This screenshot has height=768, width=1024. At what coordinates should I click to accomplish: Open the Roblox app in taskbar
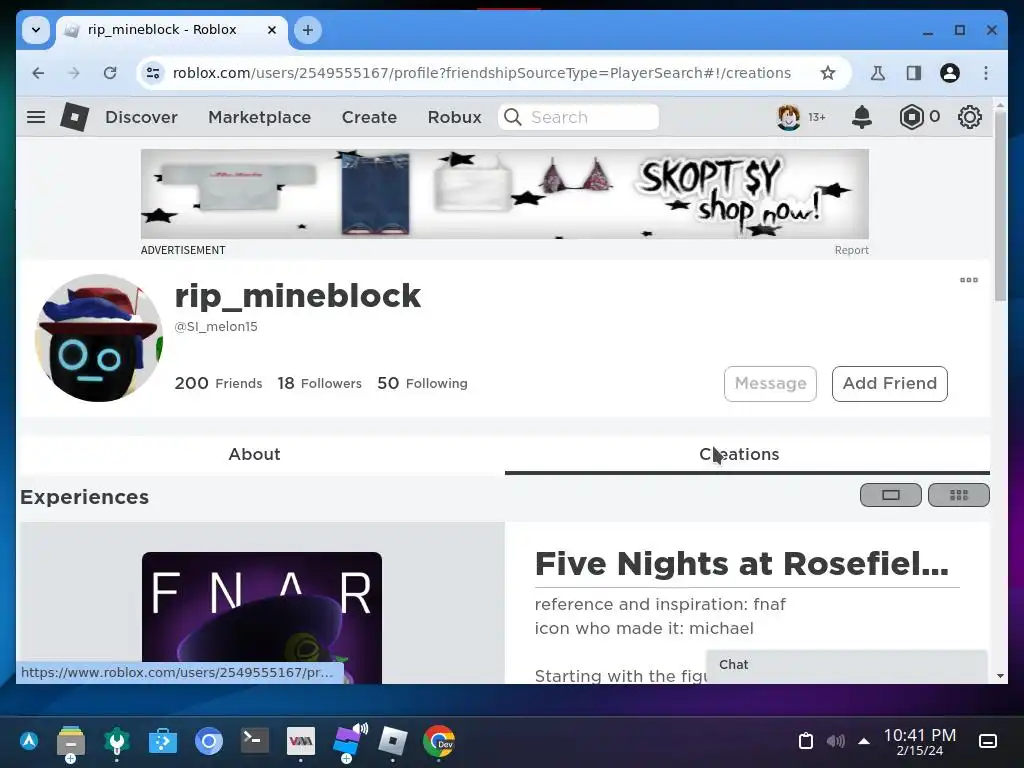tap(392, 741)
